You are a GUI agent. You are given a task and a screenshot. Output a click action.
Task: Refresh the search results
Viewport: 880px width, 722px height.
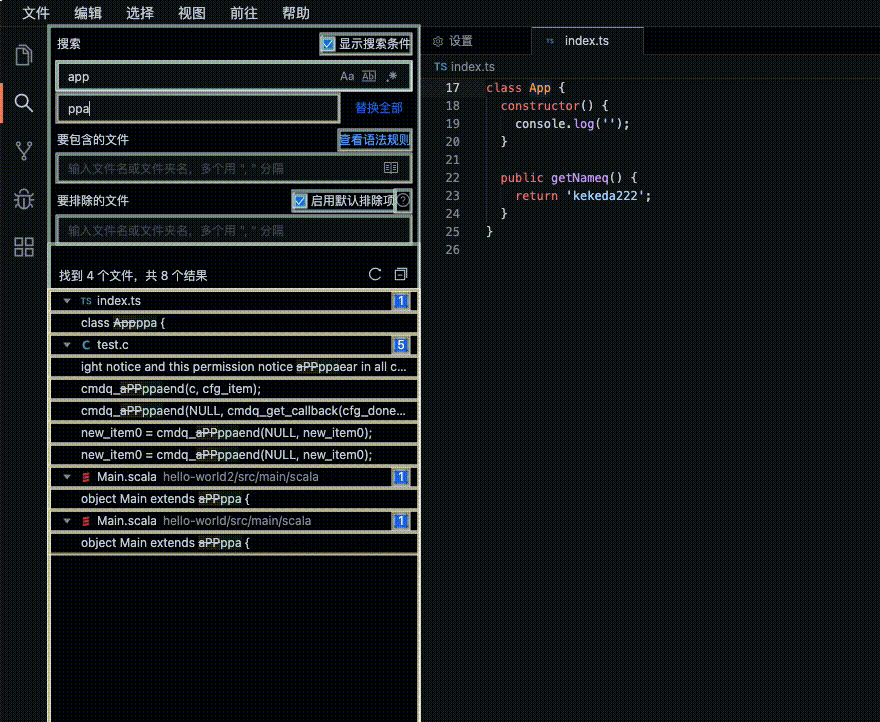tap(375, 274)
